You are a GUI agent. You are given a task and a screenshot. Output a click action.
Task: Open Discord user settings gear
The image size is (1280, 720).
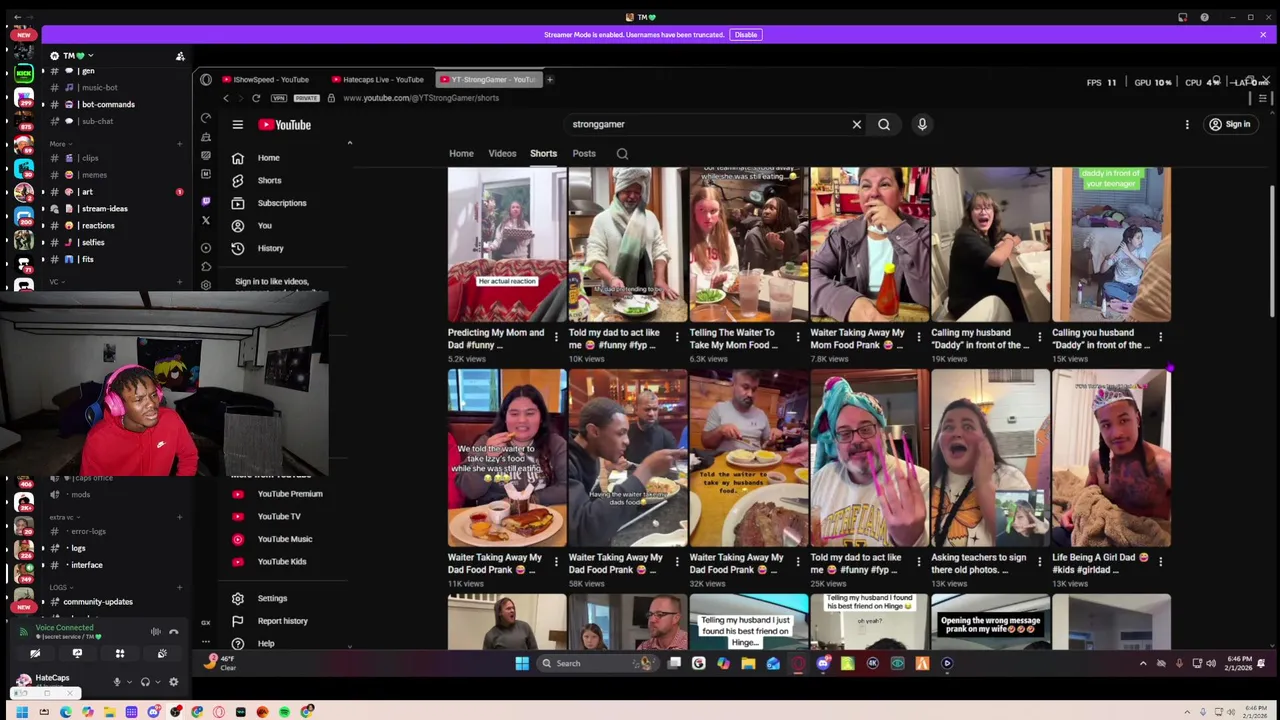coord(173,682)
